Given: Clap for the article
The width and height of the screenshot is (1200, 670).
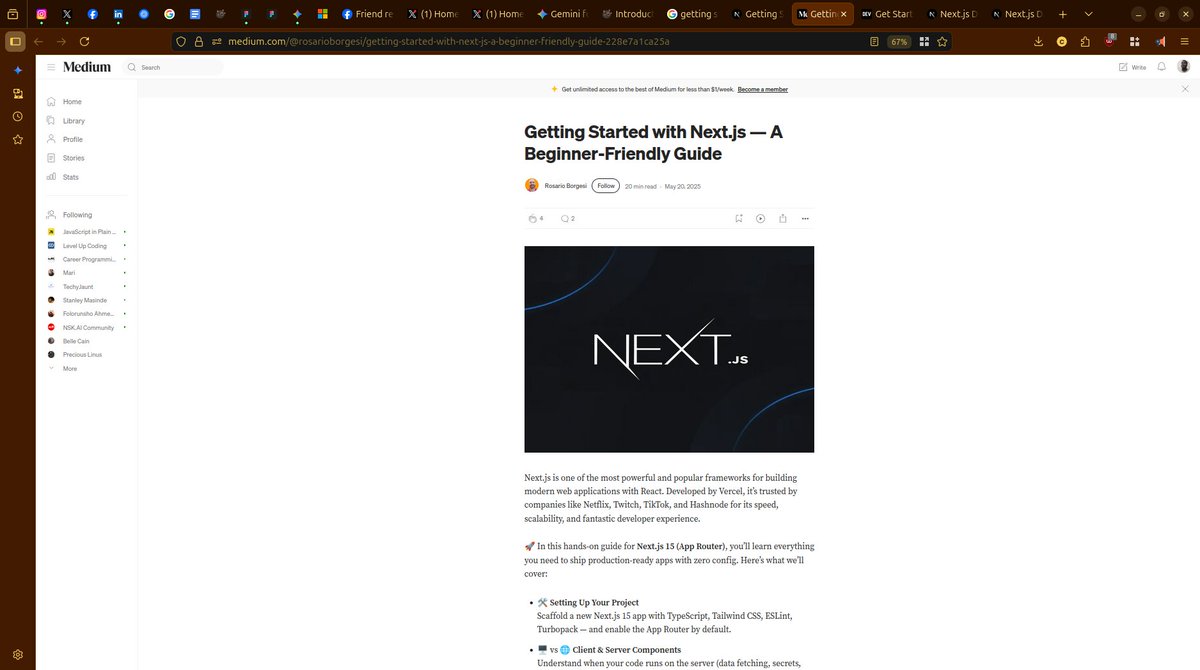Looking at the screenshot, I should [532, 218].
